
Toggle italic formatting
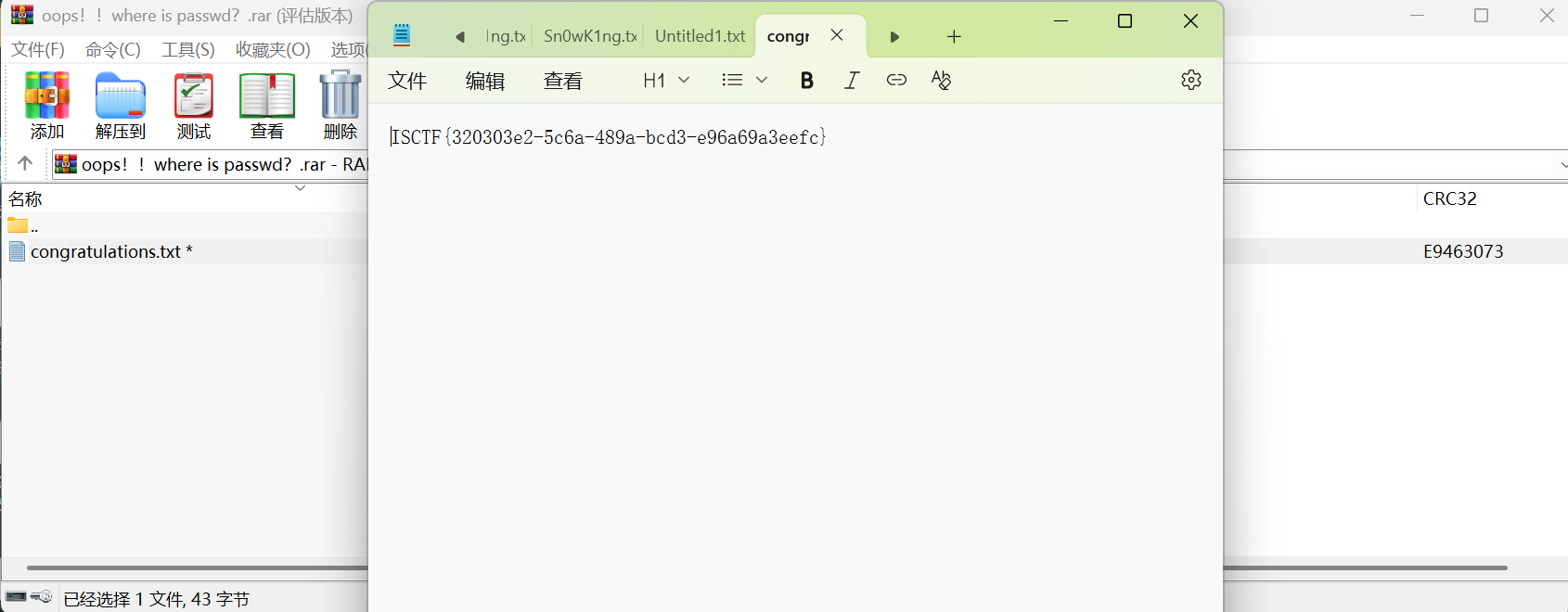coord(852,80)
